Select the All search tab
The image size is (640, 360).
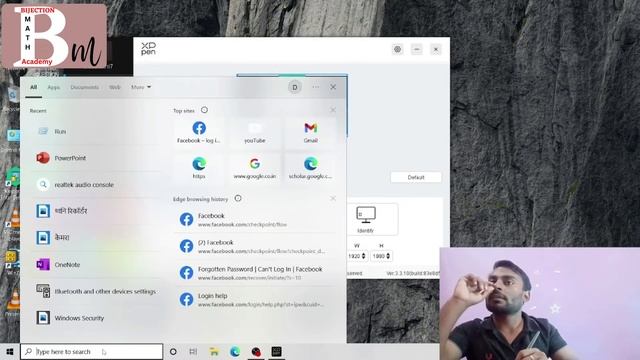pyautogui.click(x=33, y=87)
